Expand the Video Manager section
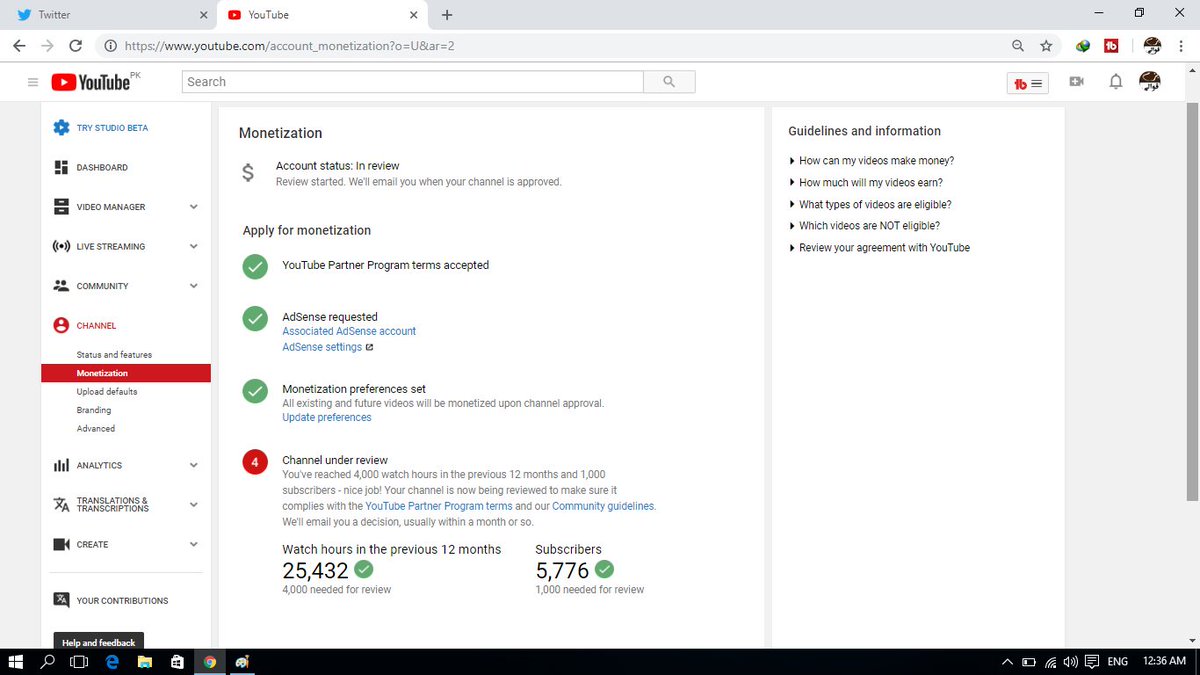Screen dimensions: 1200x675 (194, 207)
